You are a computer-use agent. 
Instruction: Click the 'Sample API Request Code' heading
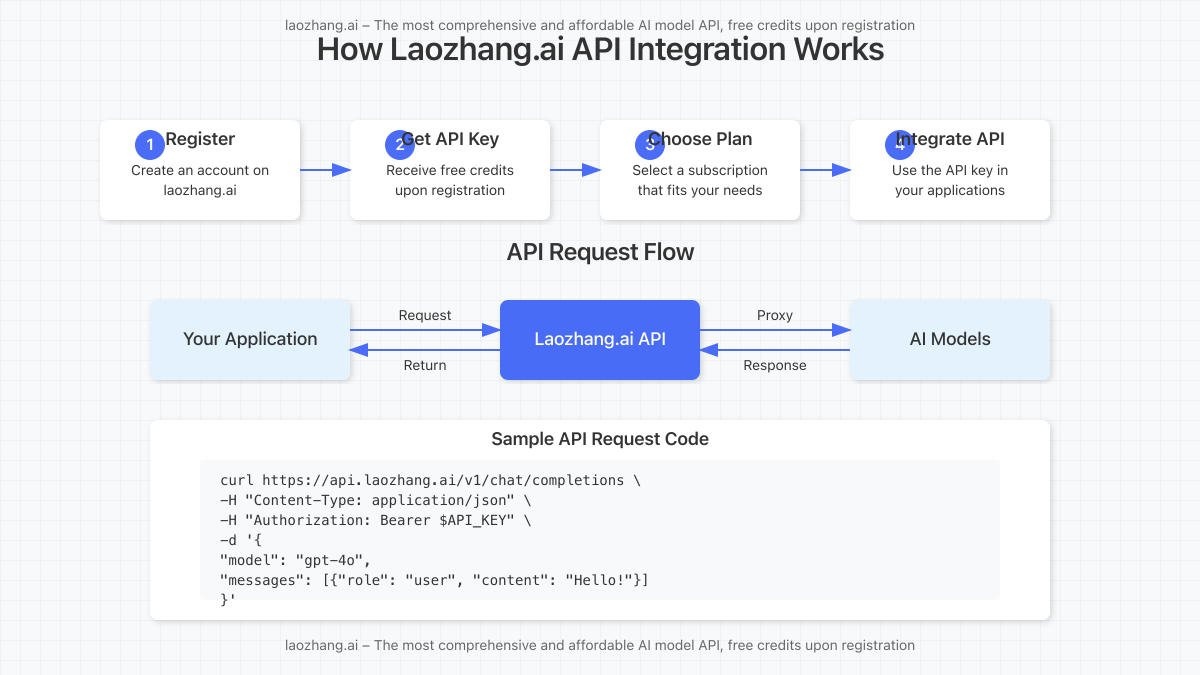coord(600,439)
